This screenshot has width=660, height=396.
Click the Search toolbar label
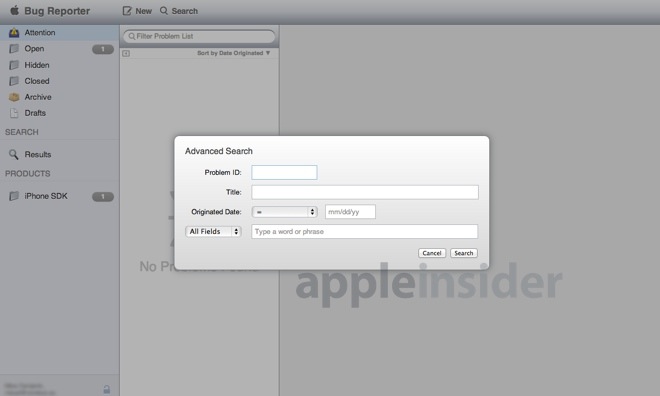(x=184, y=11)
